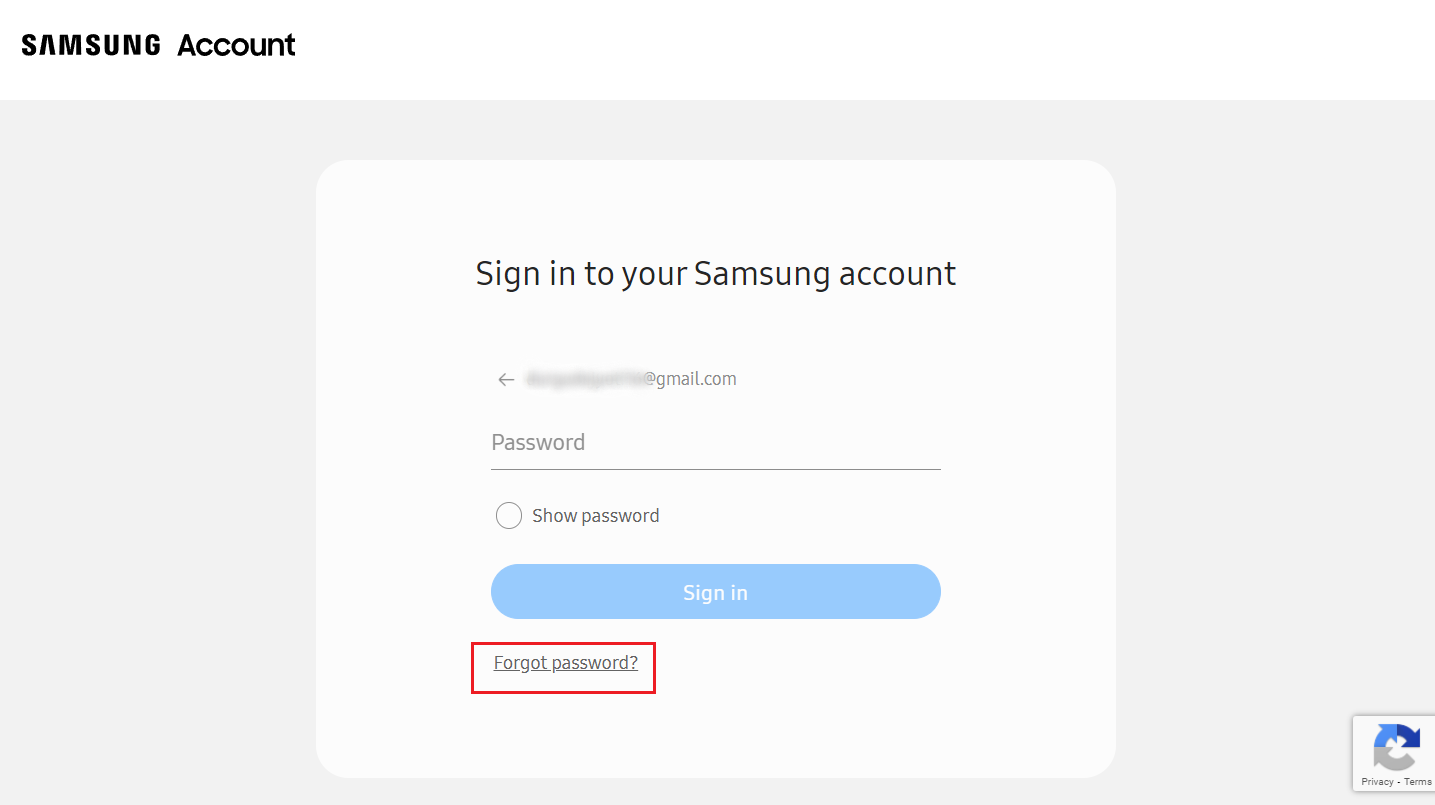The width and height of the screenshot is (1435, 805).
Task: Click the Show password text label
Action: tap(595, 516)
